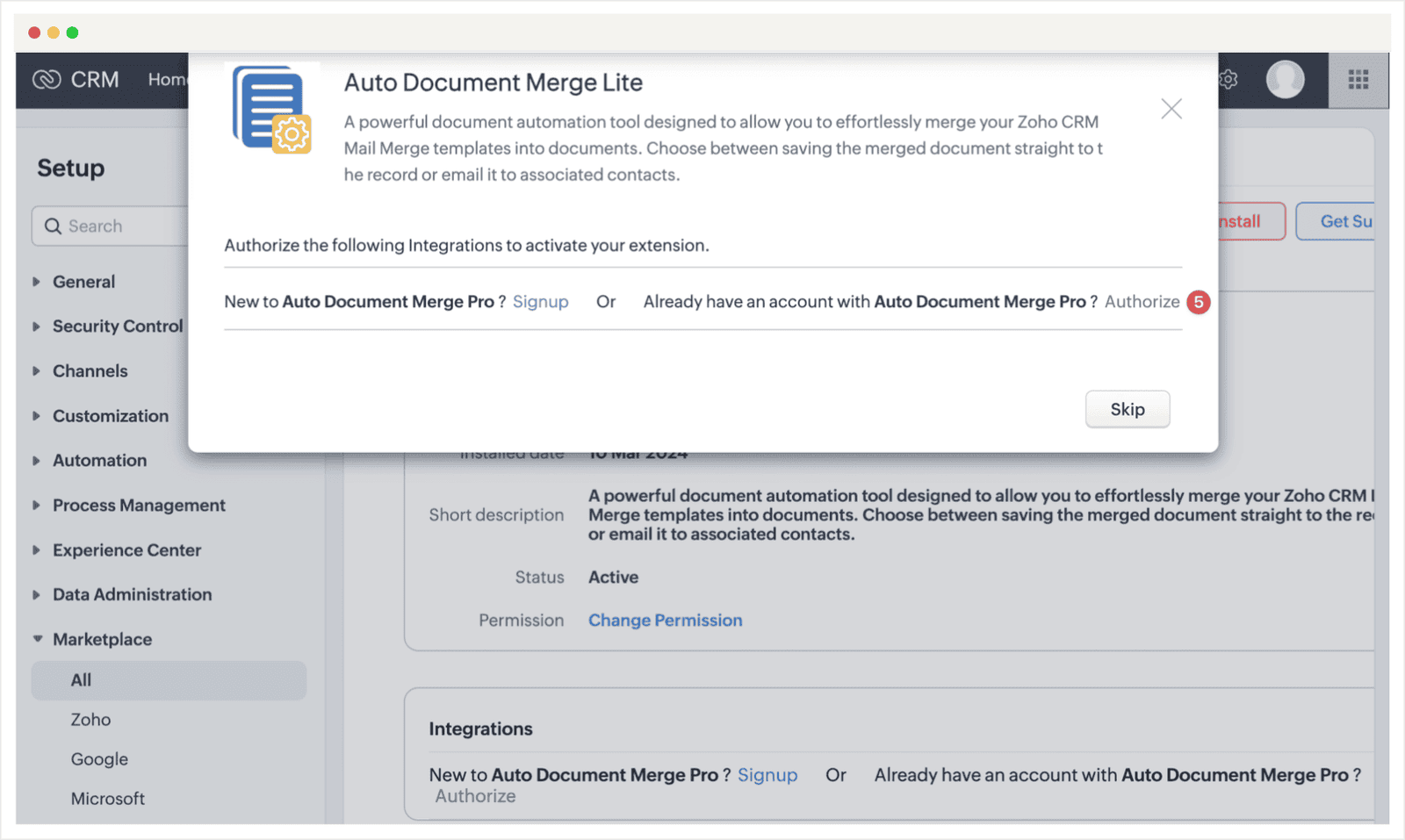Click the Auto Document Merge Lite dialog title

click(x=494, y=83)
